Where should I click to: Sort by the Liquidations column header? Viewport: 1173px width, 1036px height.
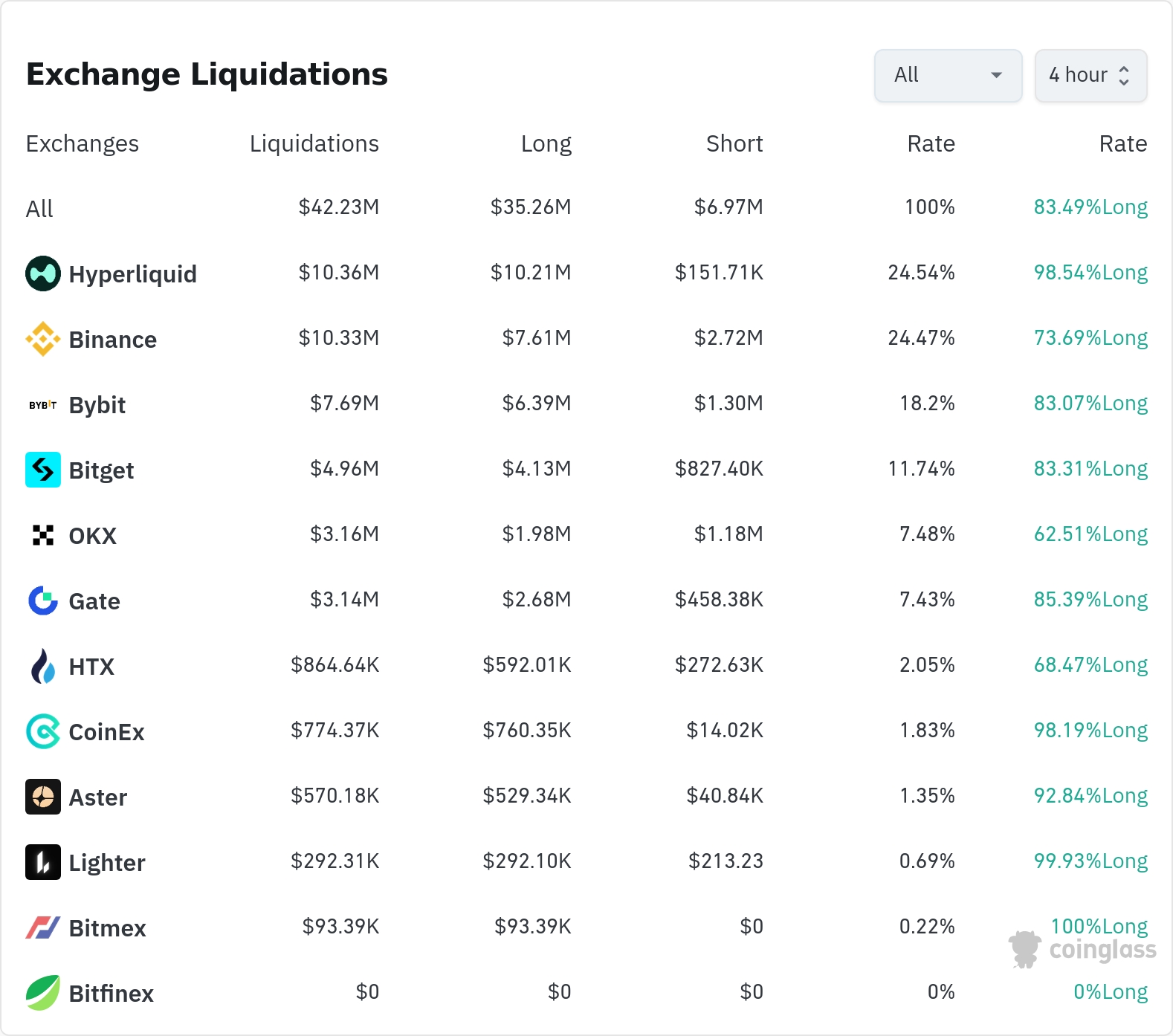[x=314, y=143]
